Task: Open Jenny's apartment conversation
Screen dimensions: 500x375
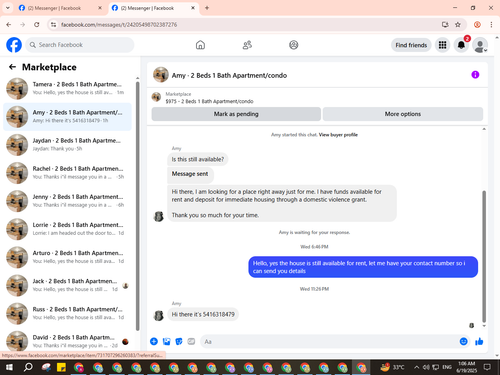Action: [x=68, y=201]
